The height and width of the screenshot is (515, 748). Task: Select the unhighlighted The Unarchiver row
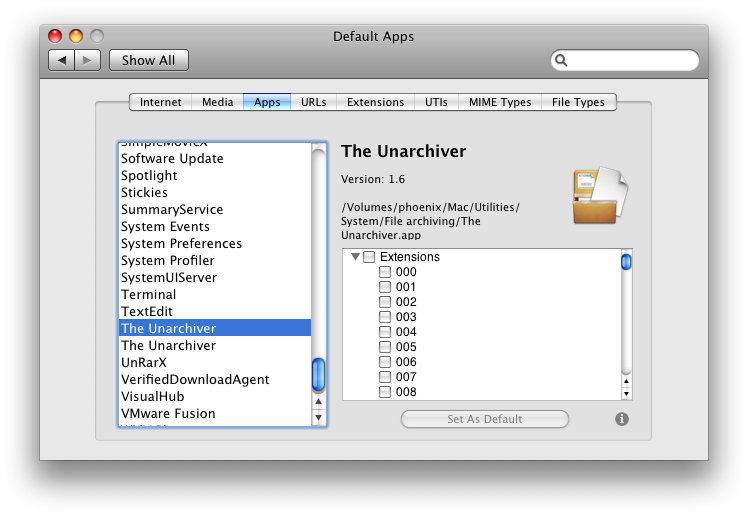pos(215,345)
